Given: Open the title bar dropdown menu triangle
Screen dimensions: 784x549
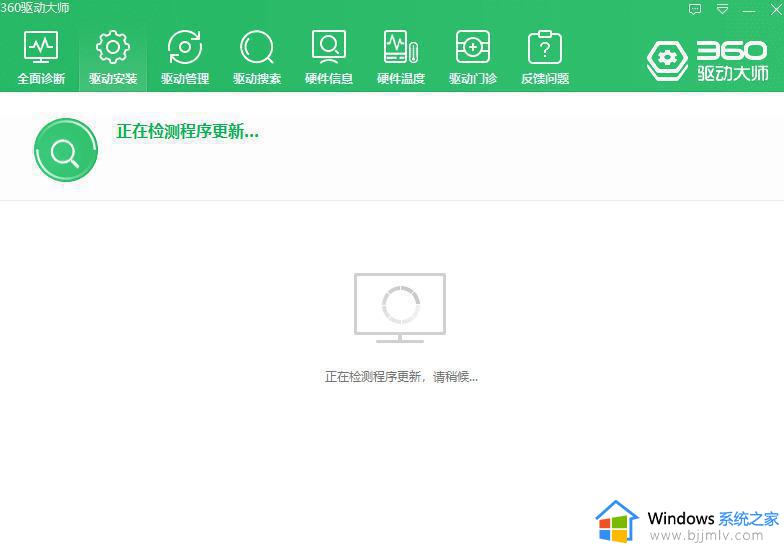Looking at the screenshot, I should tap(722, 9).
